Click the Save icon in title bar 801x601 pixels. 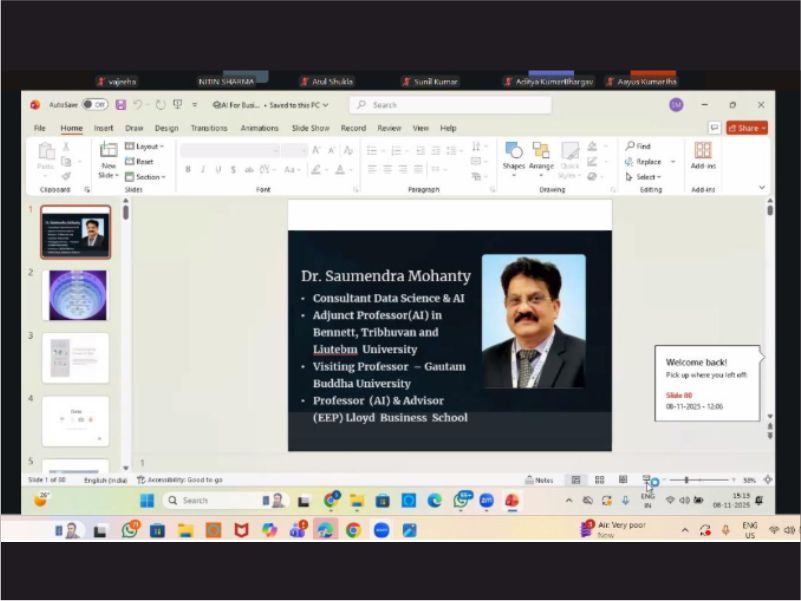(x=121, y=105)
